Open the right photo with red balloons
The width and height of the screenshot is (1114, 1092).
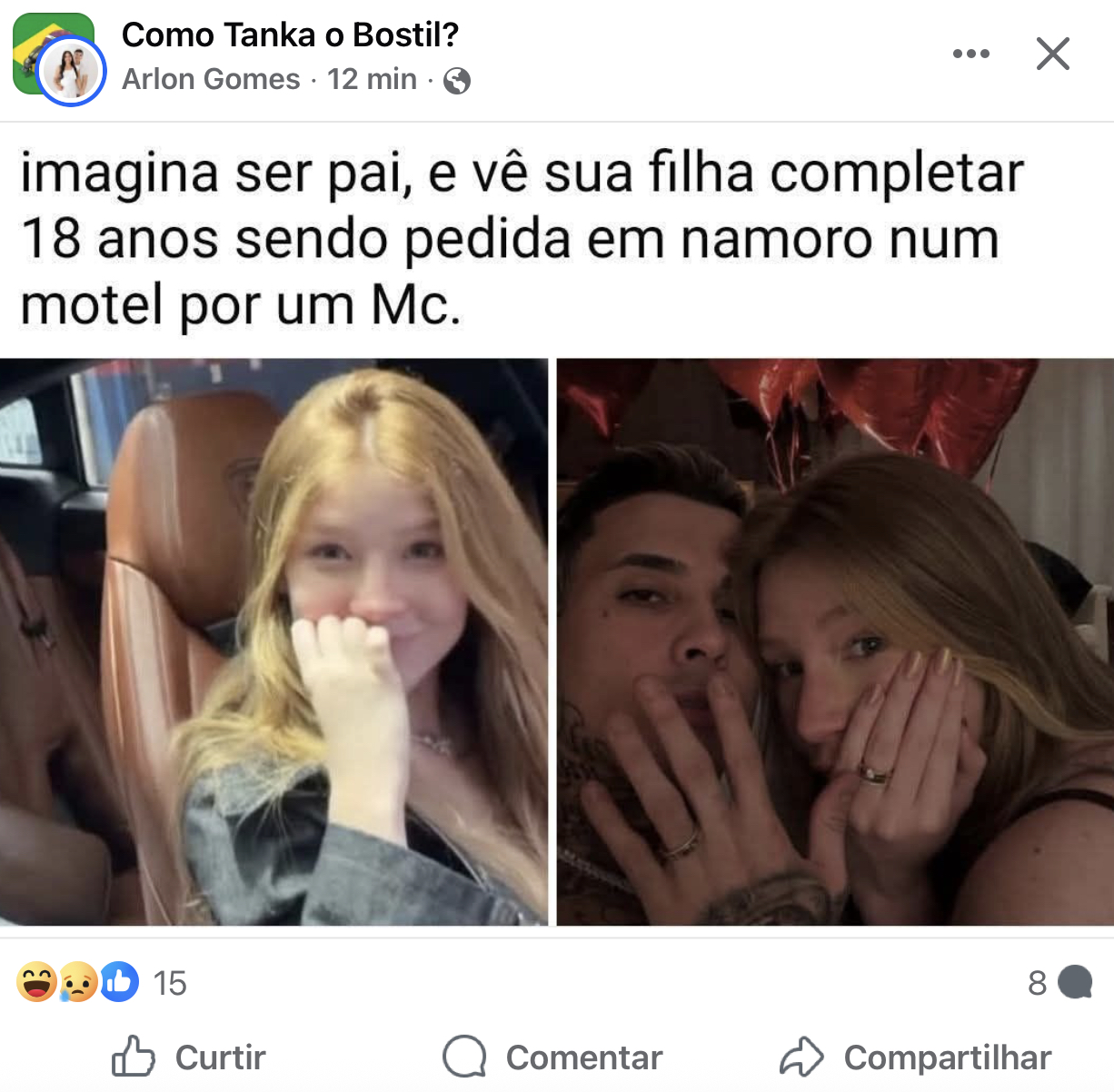(835, 641)
